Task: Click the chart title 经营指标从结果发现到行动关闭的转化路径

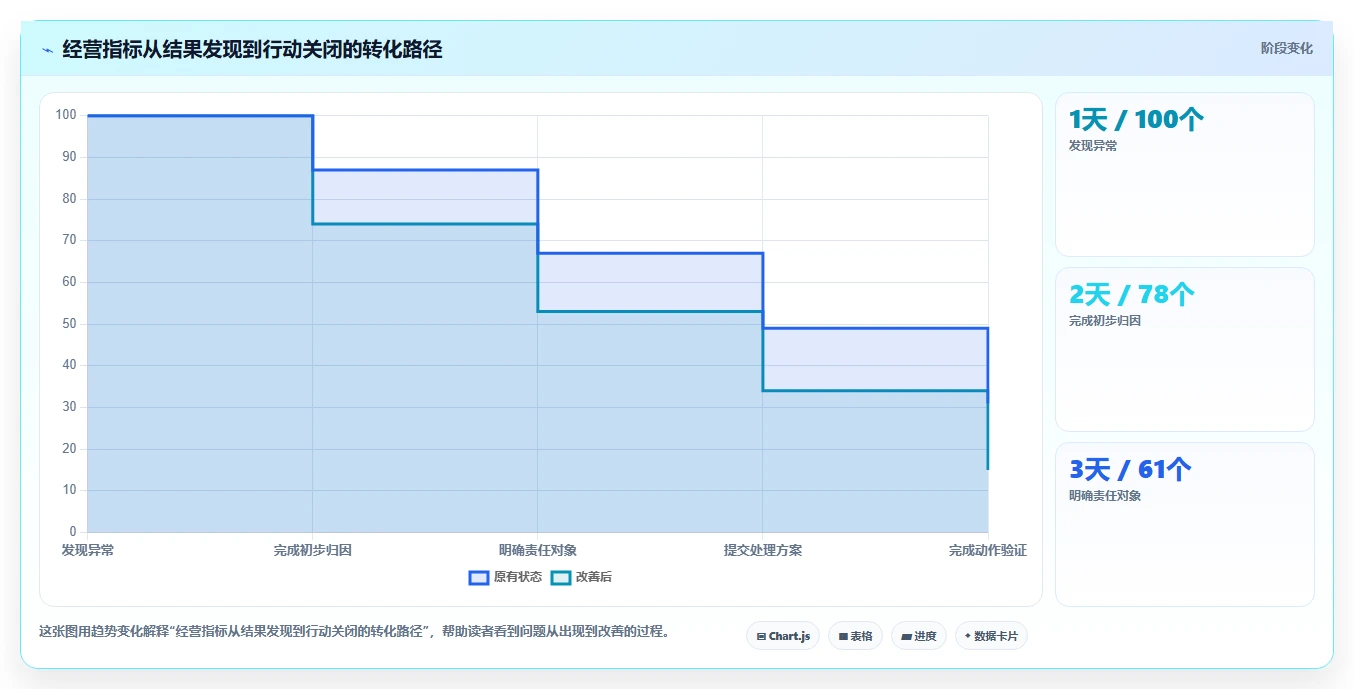Action: click(x=252, y=49)
